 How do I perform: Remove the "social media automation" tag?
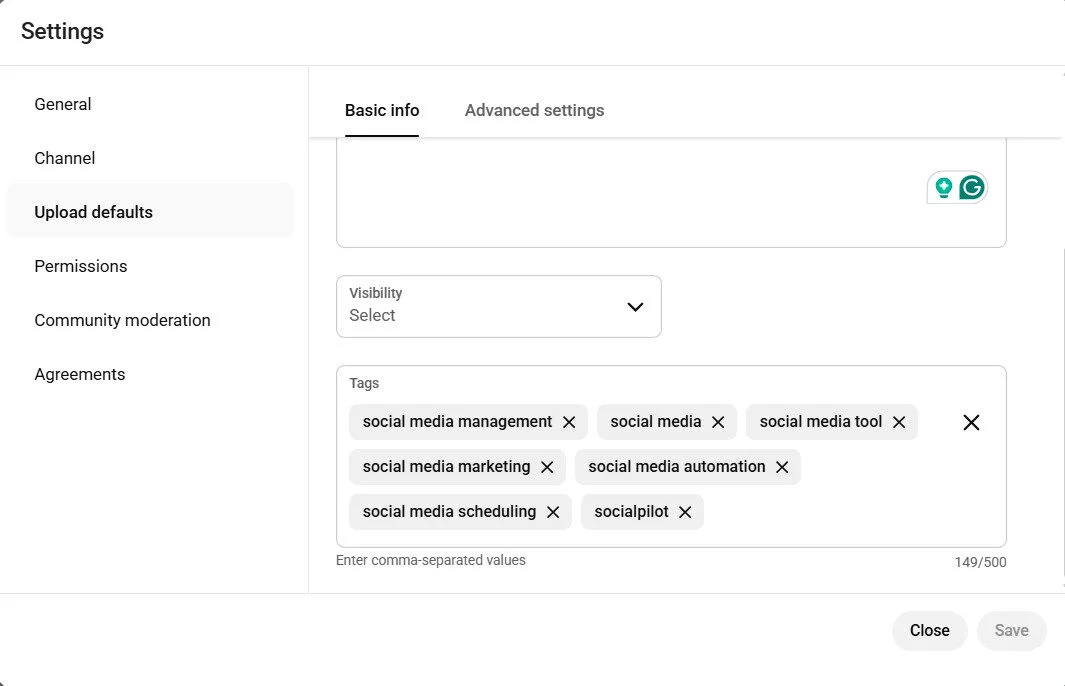(x=782, y=467)
